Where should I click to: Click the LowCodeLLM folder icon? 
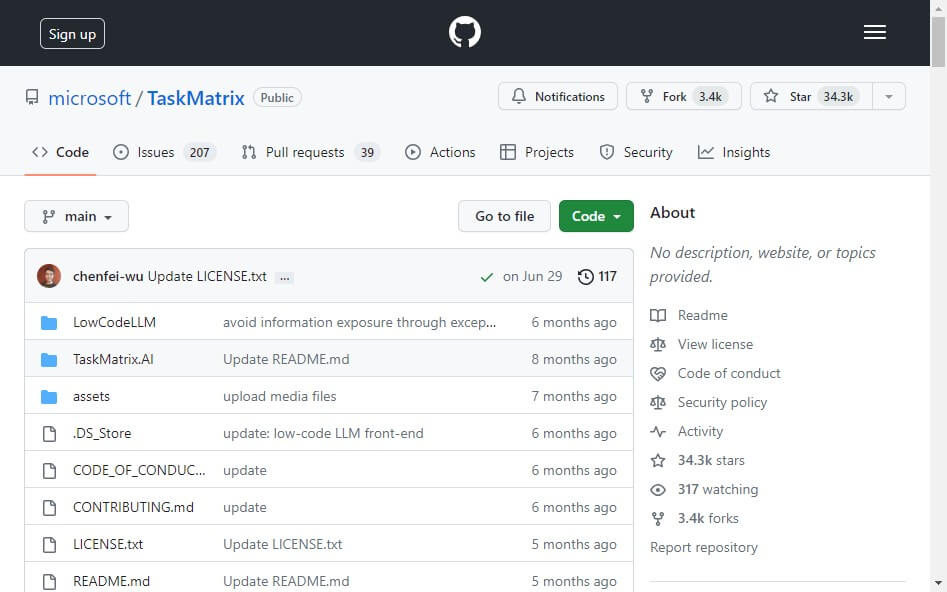tap(49, 323)
